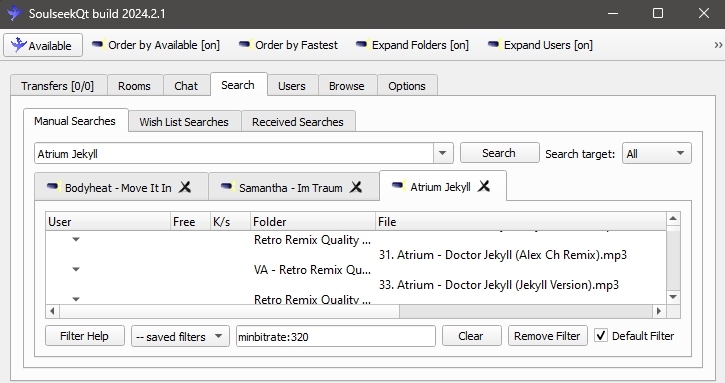Screen dimensions: 725x383
Task: Open the search history dropdown arrow
Action: (443, 154)
